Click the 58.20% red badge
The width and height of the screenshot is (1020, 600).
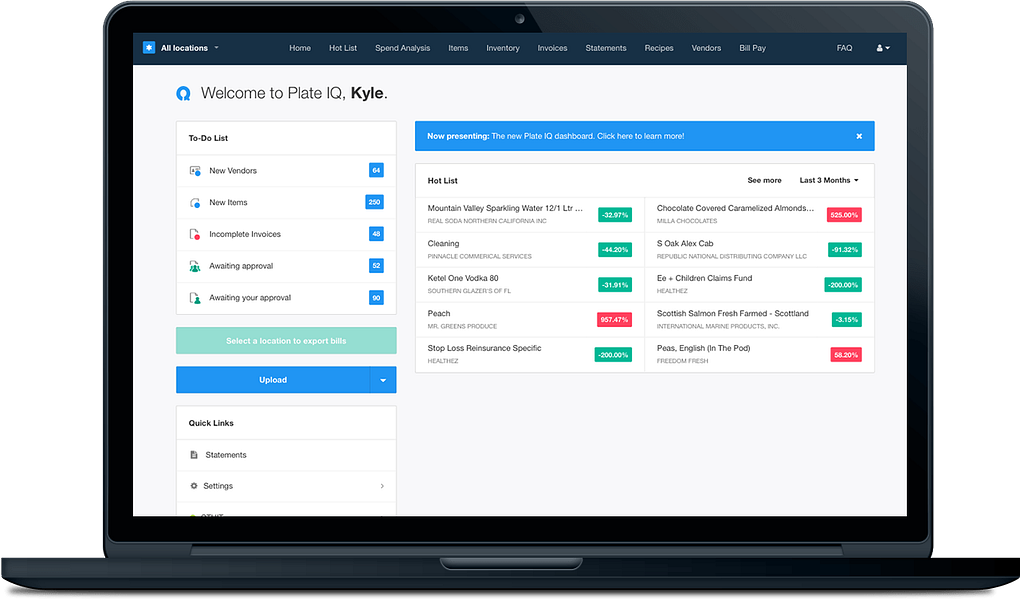tap(846, 355)
